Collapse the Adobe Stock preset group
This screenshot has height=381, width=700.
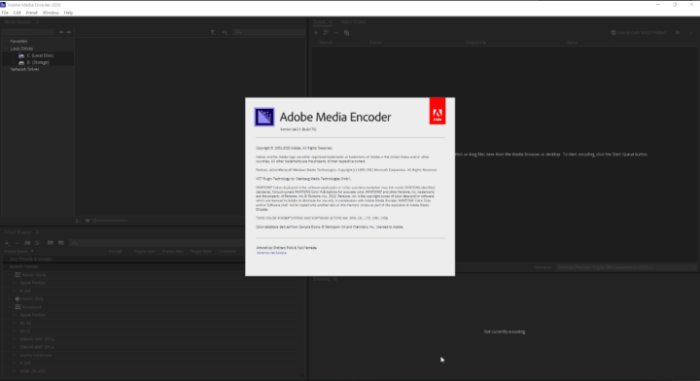pyautogui.click(x=10, y=275)
